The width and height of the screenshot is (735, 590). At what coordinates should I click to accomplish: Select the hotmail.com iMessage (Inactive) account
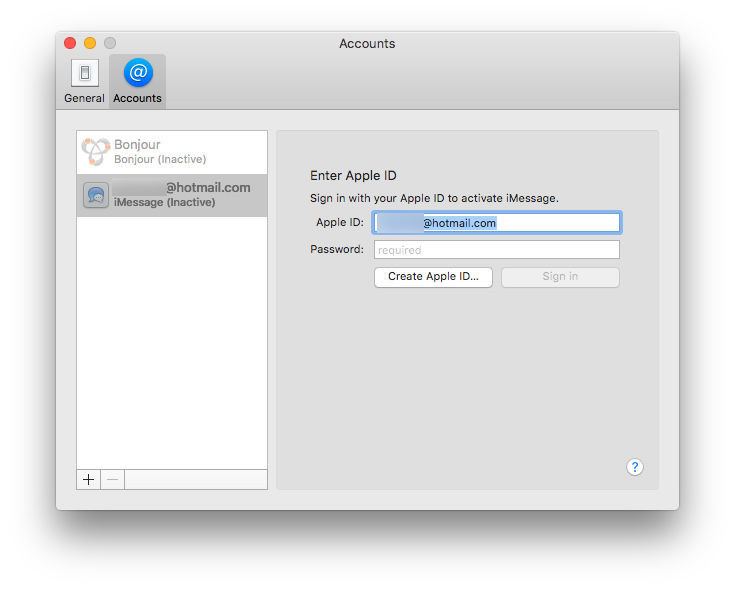180,195
